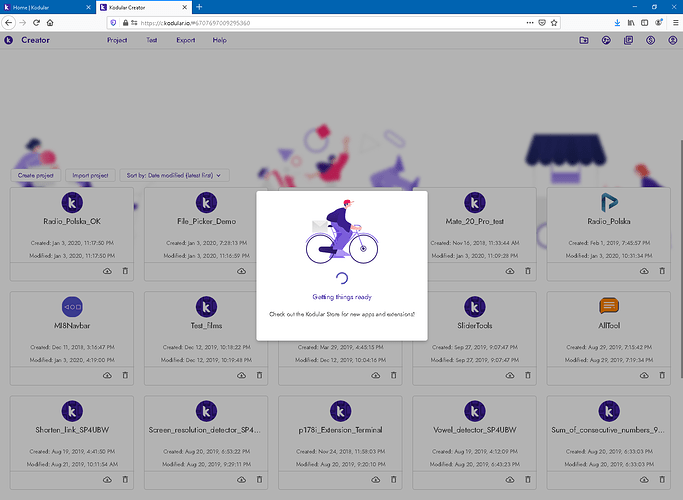Download the MI8Navbar project via cloud icon
Image resolution: width=683 pixels, height=500 pixels.
point(107,375)
